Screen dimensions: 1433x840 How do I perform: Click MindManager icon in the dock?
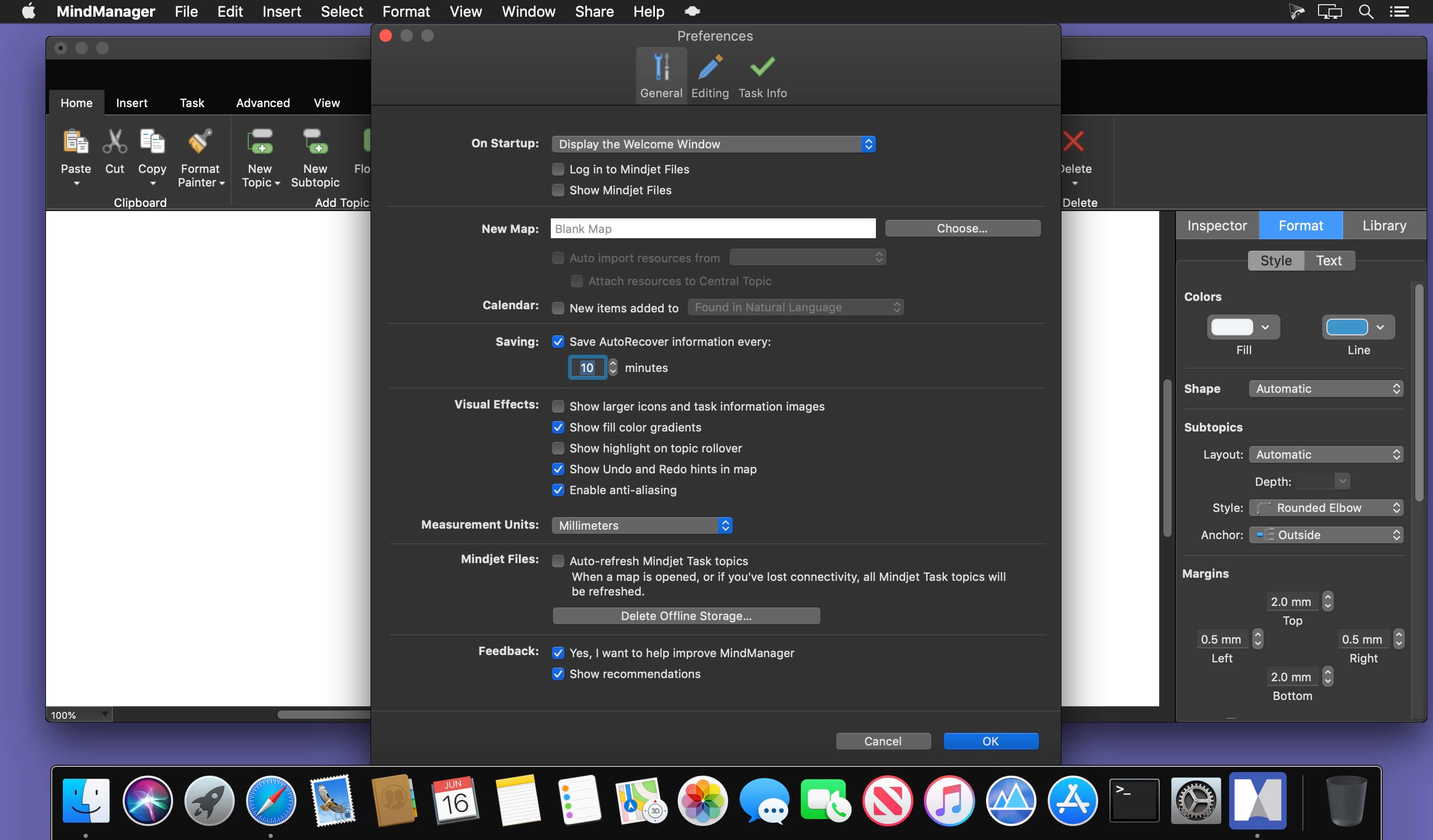click(1257, 800)
